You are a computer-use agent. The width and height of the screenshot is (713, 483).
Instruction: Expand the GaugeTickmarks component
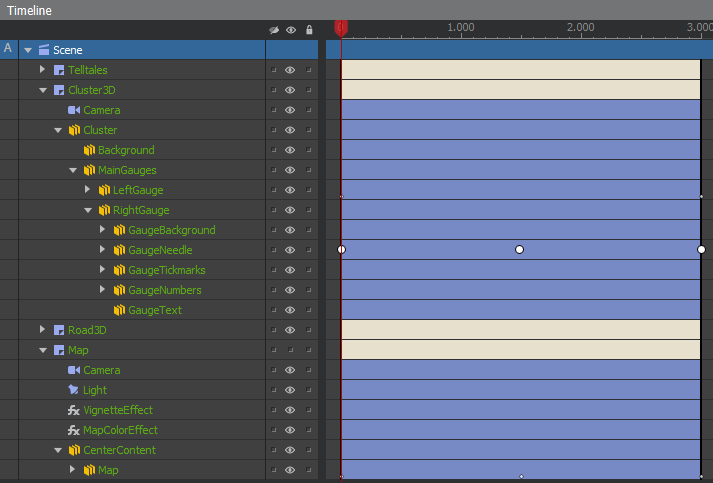click(x=102, y=270)
